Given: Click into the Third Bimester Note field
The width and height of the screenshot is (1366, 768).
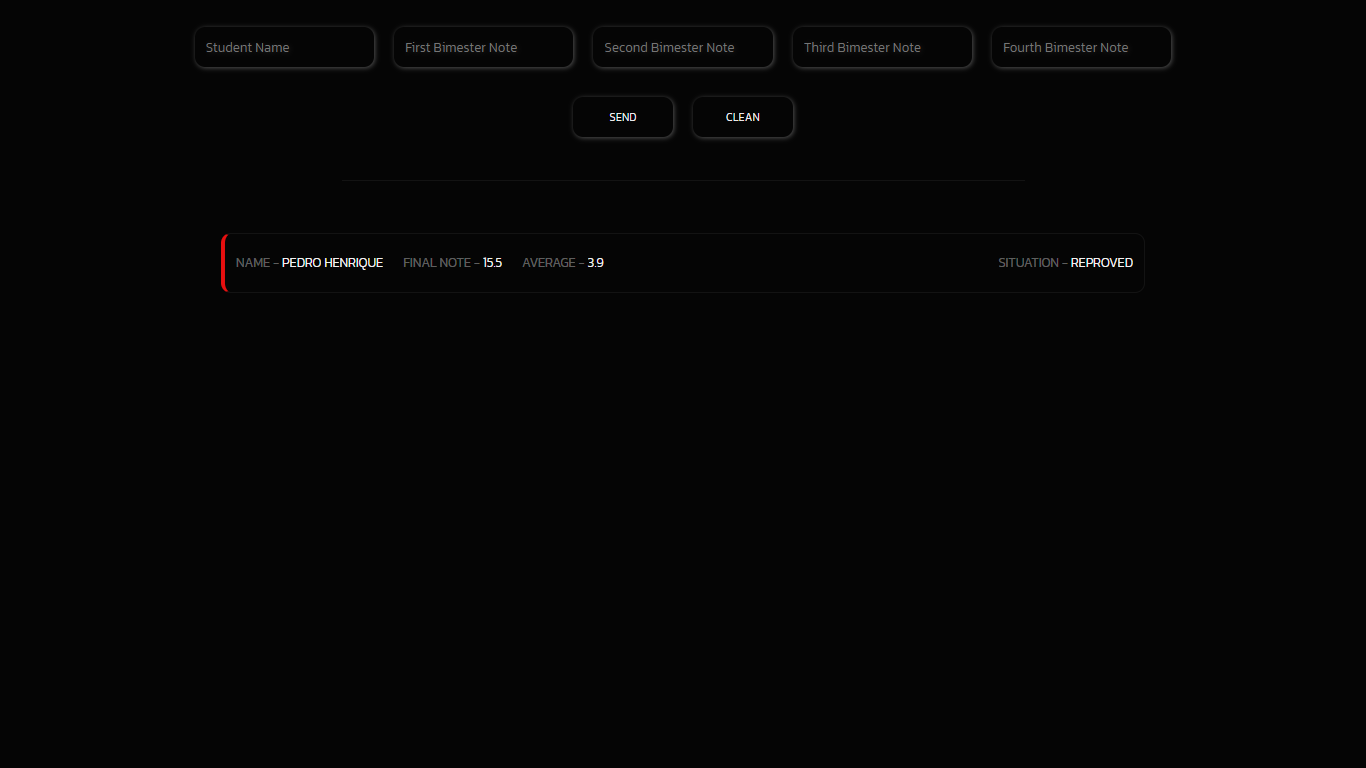Looking at the screenshot, I should [882, 47].
